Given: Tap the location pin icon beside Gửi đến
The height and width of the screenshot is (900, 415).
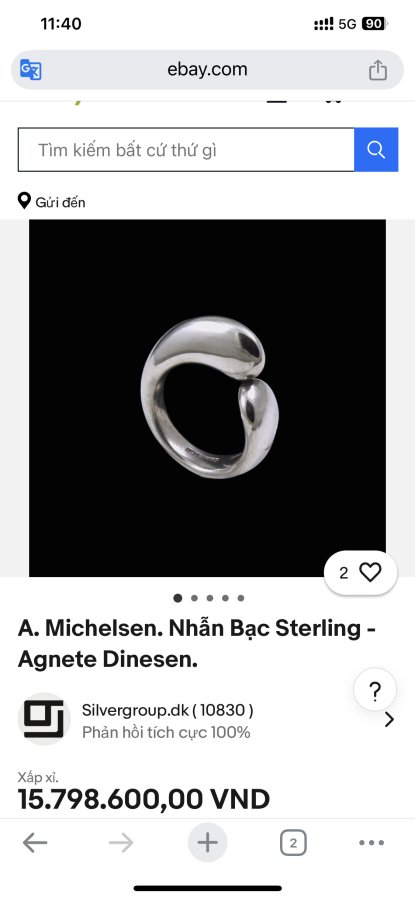Looking at the screenshot, I should point(24,201).
